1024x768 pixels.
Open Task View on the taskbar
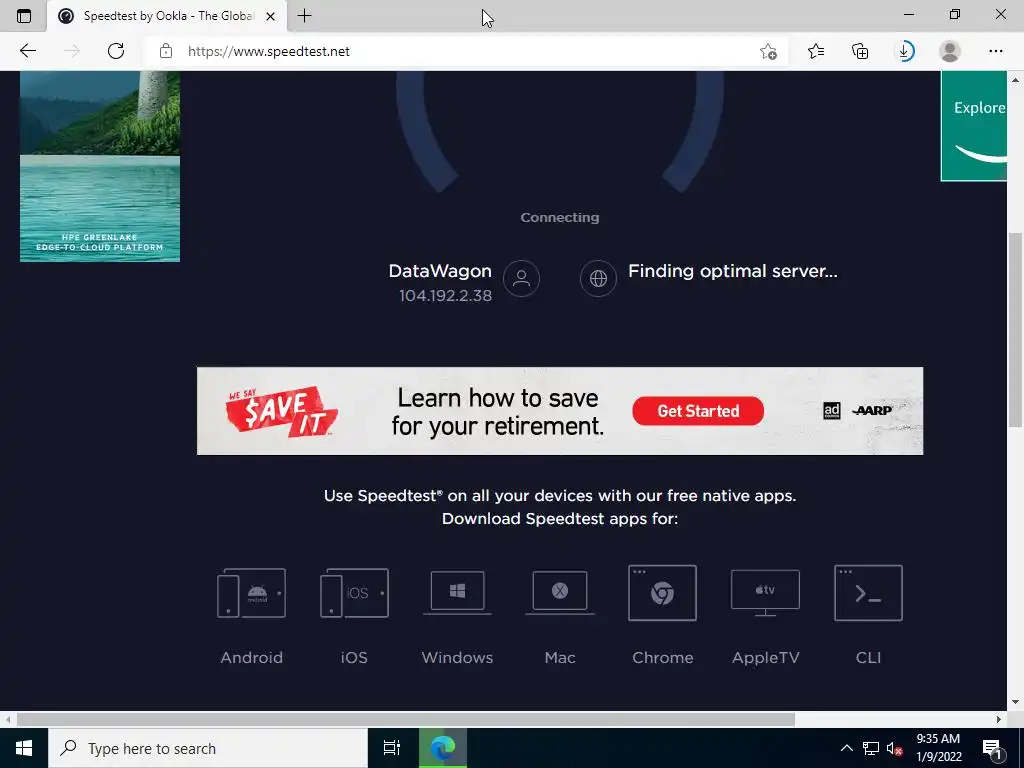pos(392,748)
